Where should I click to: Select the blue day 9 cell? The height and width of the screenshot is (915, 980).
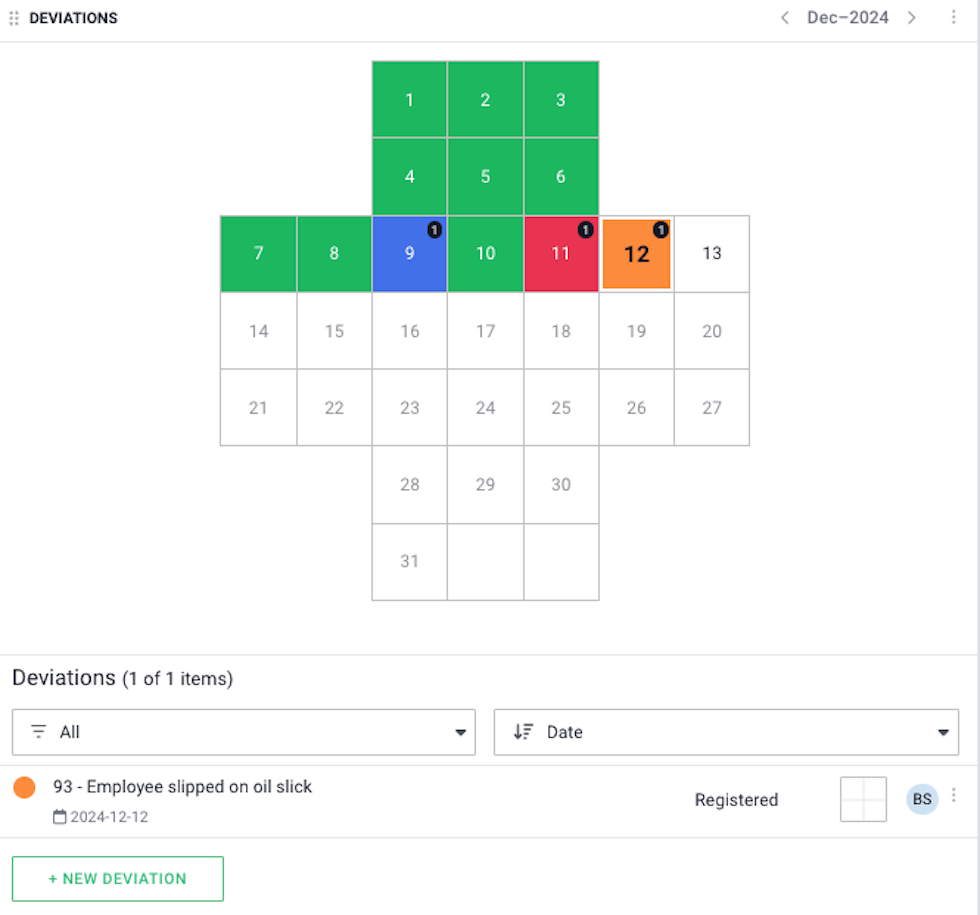click(409, 254)
